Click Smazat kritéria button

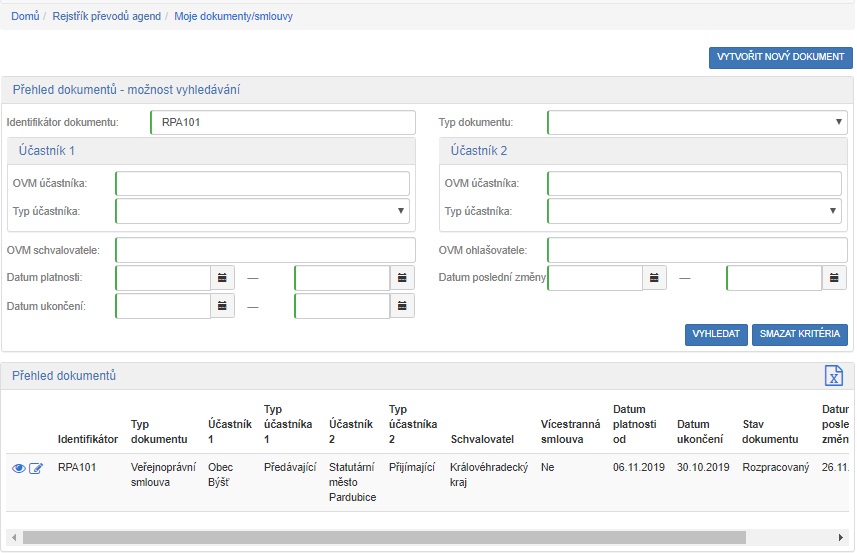coord(799,334)
